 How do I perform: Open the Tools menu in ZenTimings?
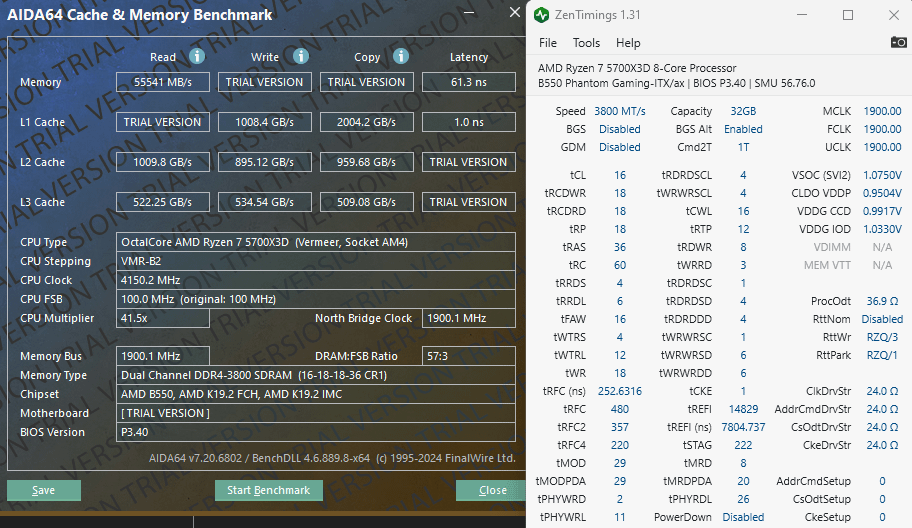coord(586,43)
